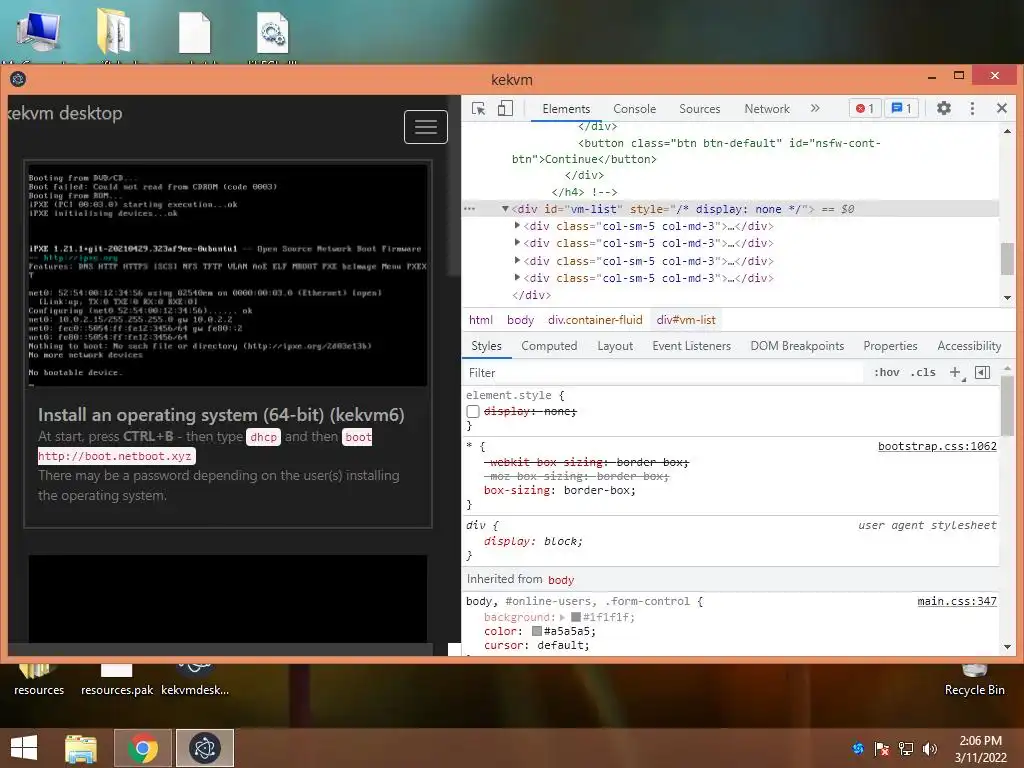Screen dimensions: 1024x768
Task: Select the resources folder on desktop
Action: [x=39, y=680]
